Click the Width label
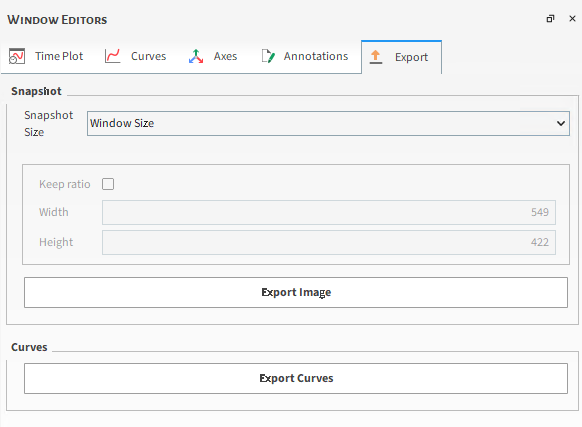Image resolution: width=582 pixels, height=427 pixels. tap(54, 212)
